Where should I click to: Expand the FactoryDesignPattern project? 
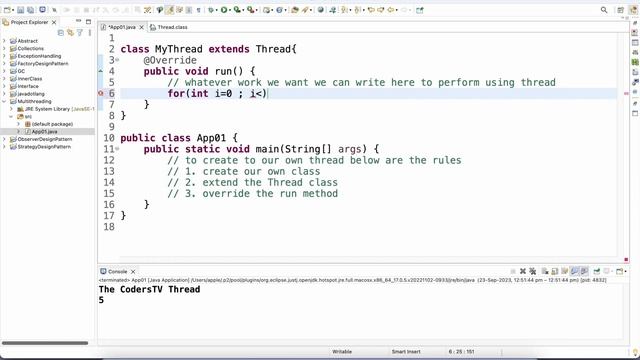(x=4, y=63)
